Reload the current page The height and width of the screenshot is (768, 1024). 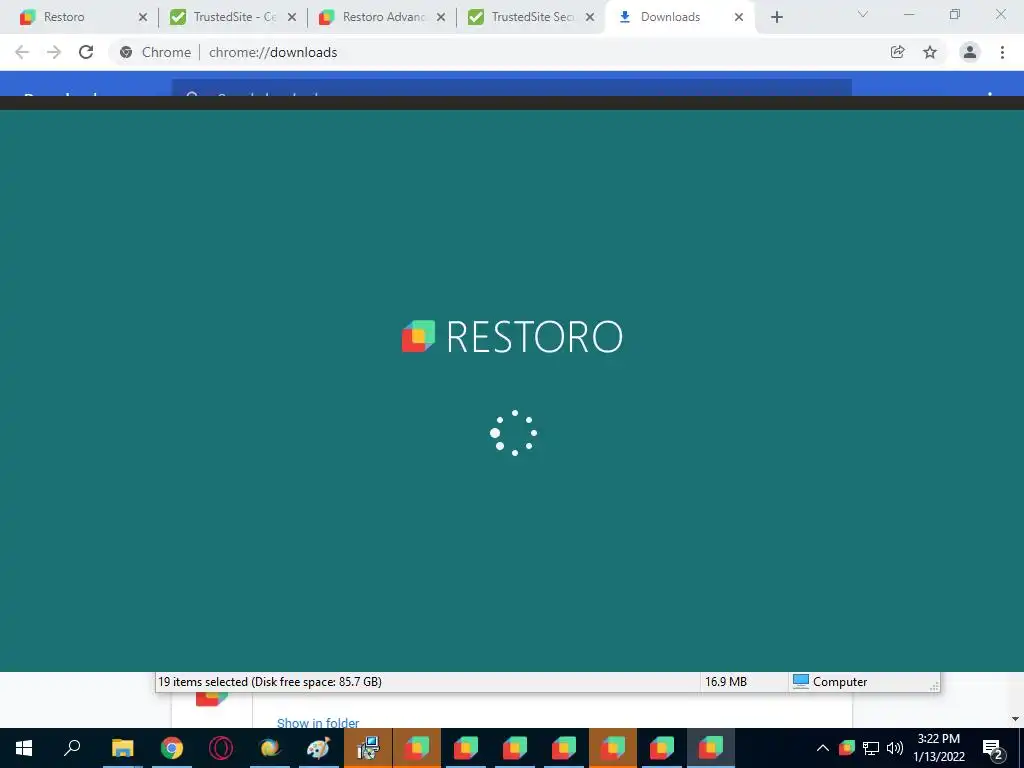86,52
